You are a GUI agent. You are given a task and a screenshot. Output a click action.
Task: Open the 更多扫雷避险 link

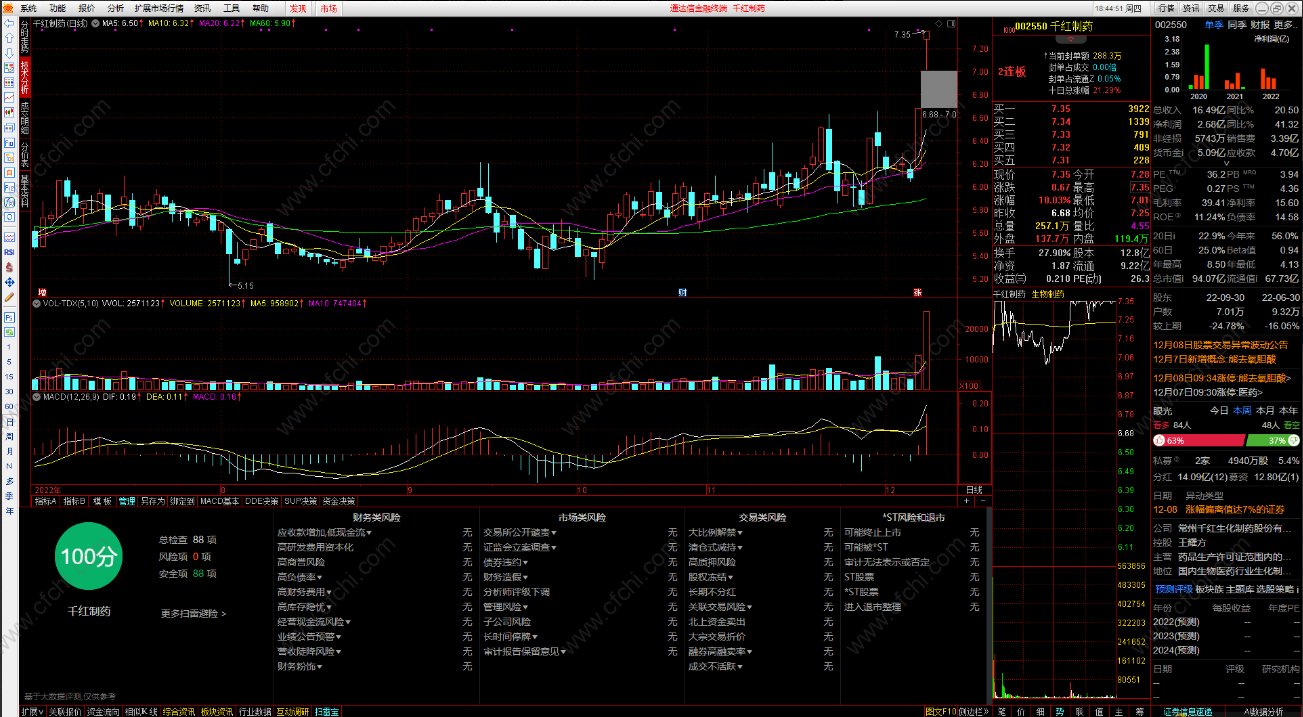pyautogui.click(x=193, y=613)
